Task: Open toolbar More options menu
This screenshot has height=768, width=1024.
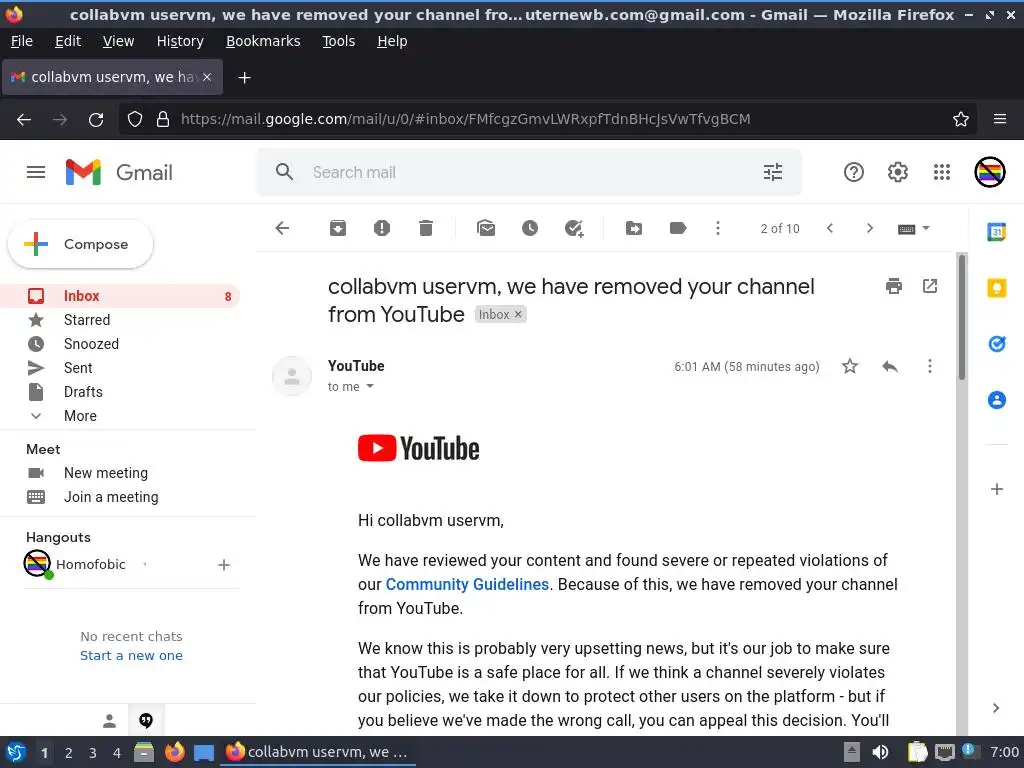Action: click(x=718, y=228)
